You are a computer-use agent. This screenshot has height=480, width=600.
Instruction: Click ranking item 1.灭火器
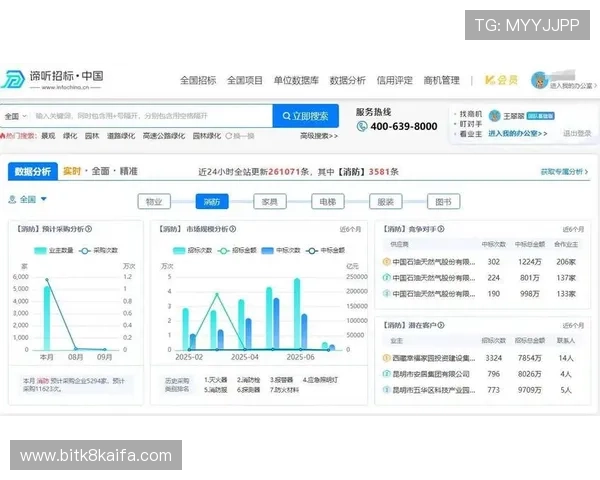215,380
